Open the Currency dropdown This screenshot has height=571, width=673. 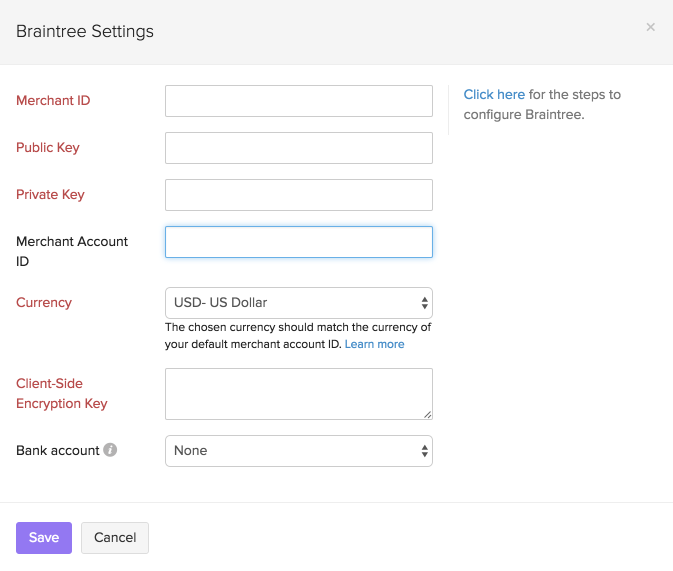298,302
